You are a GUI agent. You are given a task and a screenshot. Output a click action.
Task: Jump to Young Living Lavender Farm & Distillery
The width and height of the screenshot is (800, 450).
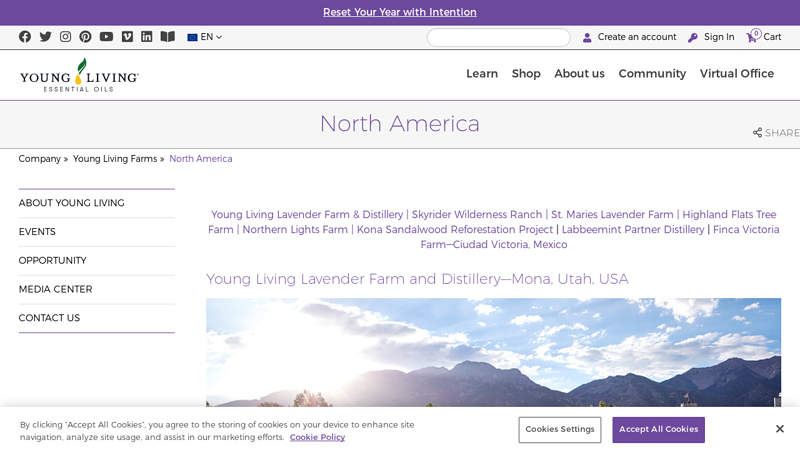pos(307,214)
